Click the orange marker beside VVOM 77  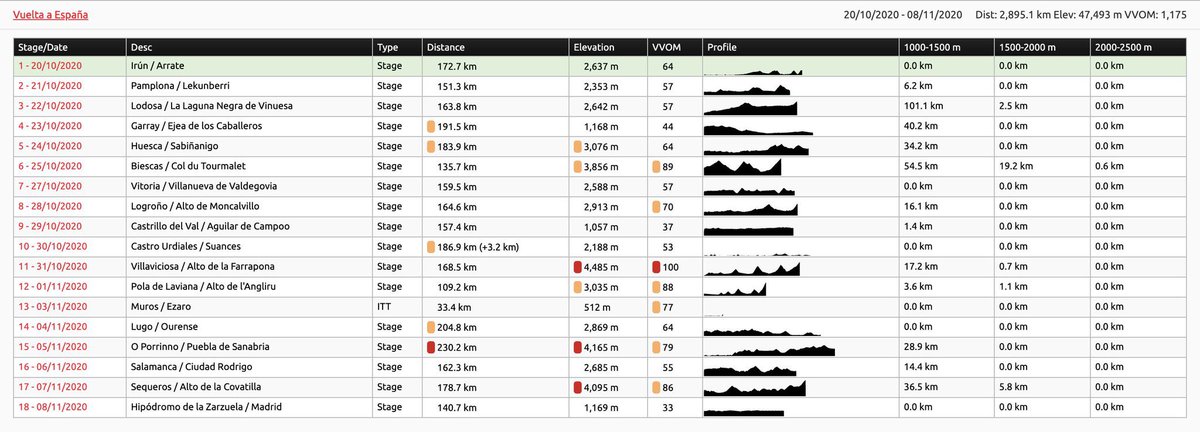[x=656, y=307]
